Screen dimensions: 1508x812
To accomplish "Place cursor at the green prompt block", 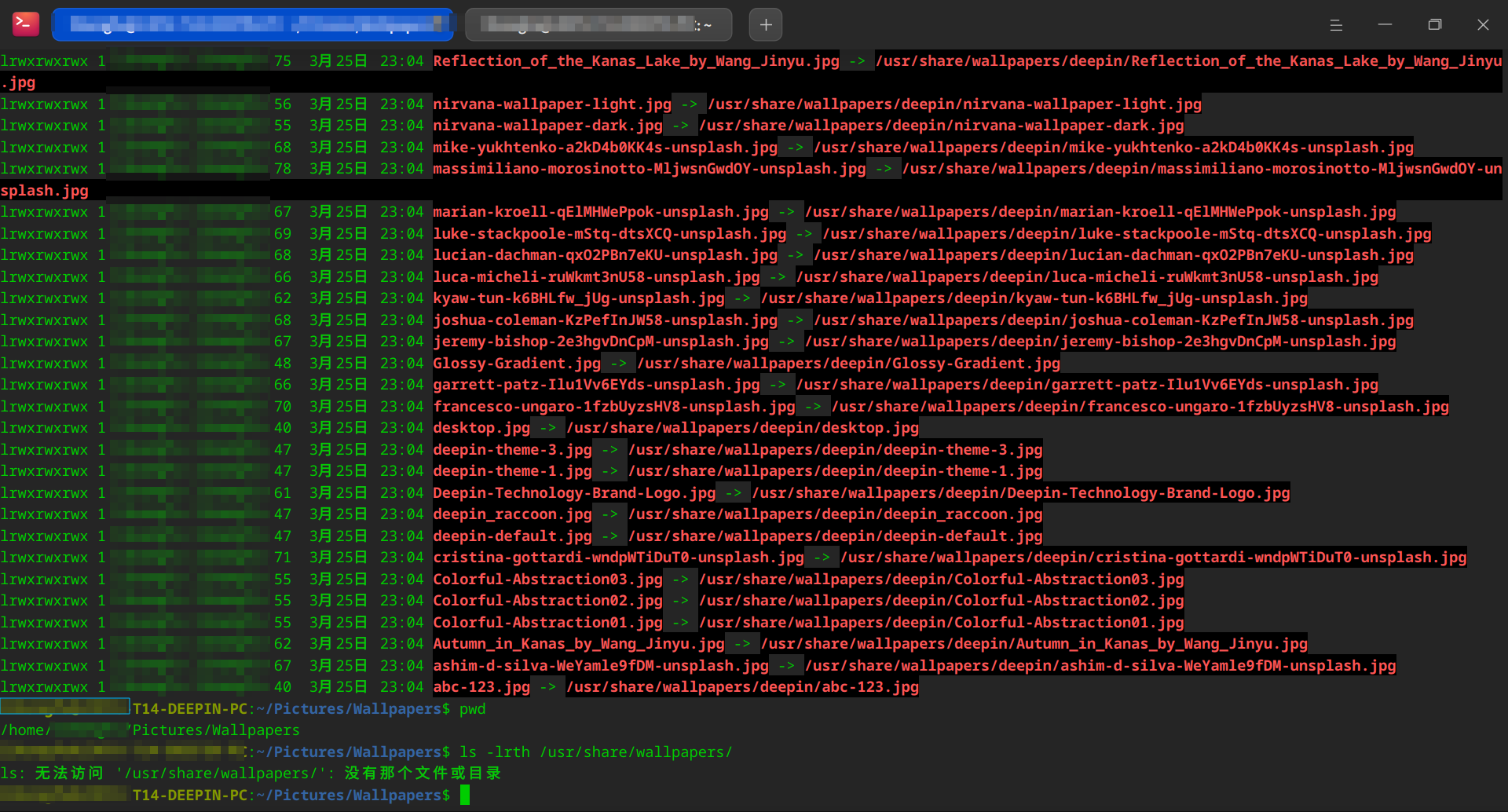I will 465,795.
